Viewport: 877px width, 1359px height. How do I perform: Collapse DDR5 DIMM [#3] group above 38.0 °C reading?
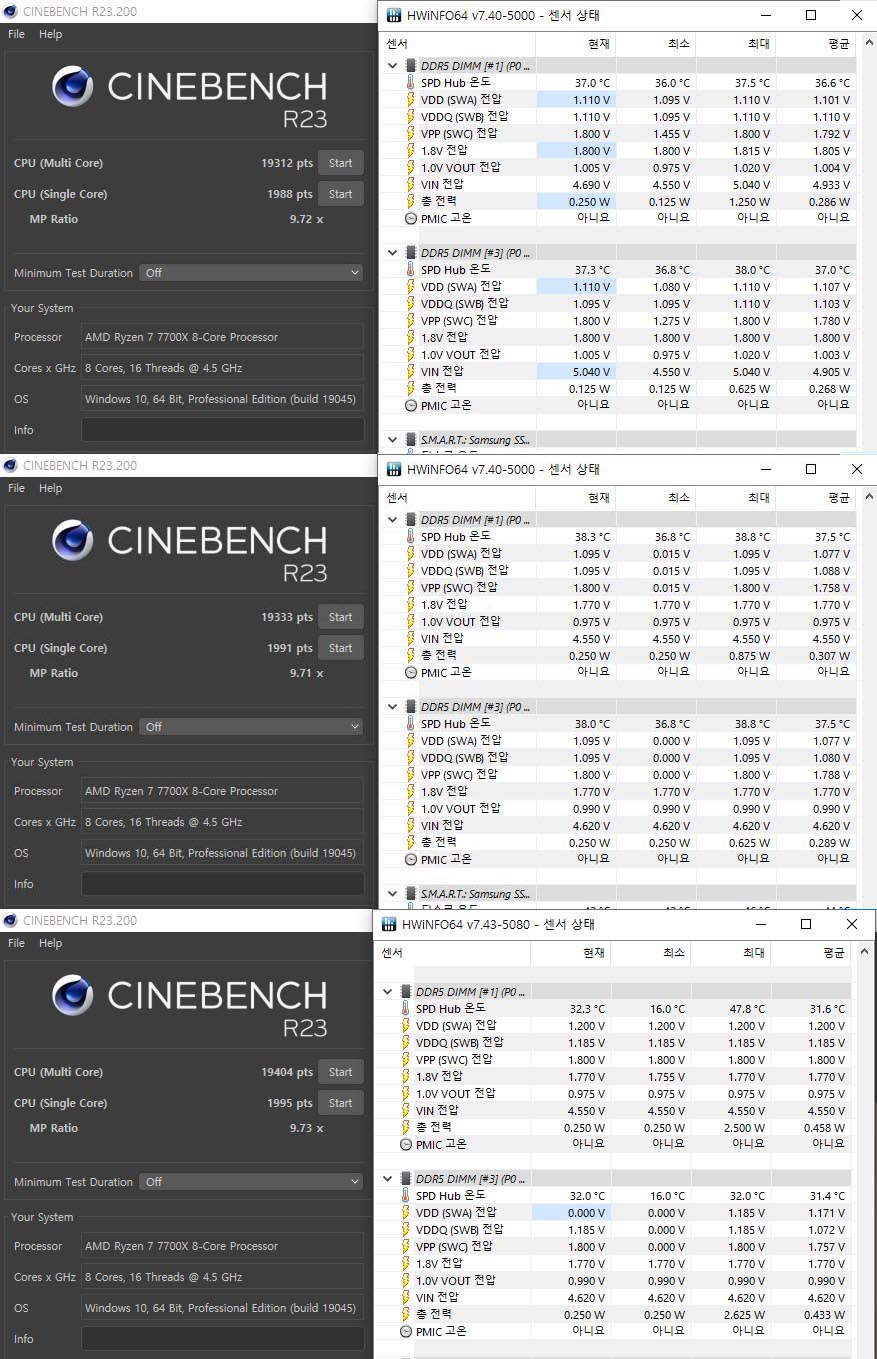click(x=392, y=707)
